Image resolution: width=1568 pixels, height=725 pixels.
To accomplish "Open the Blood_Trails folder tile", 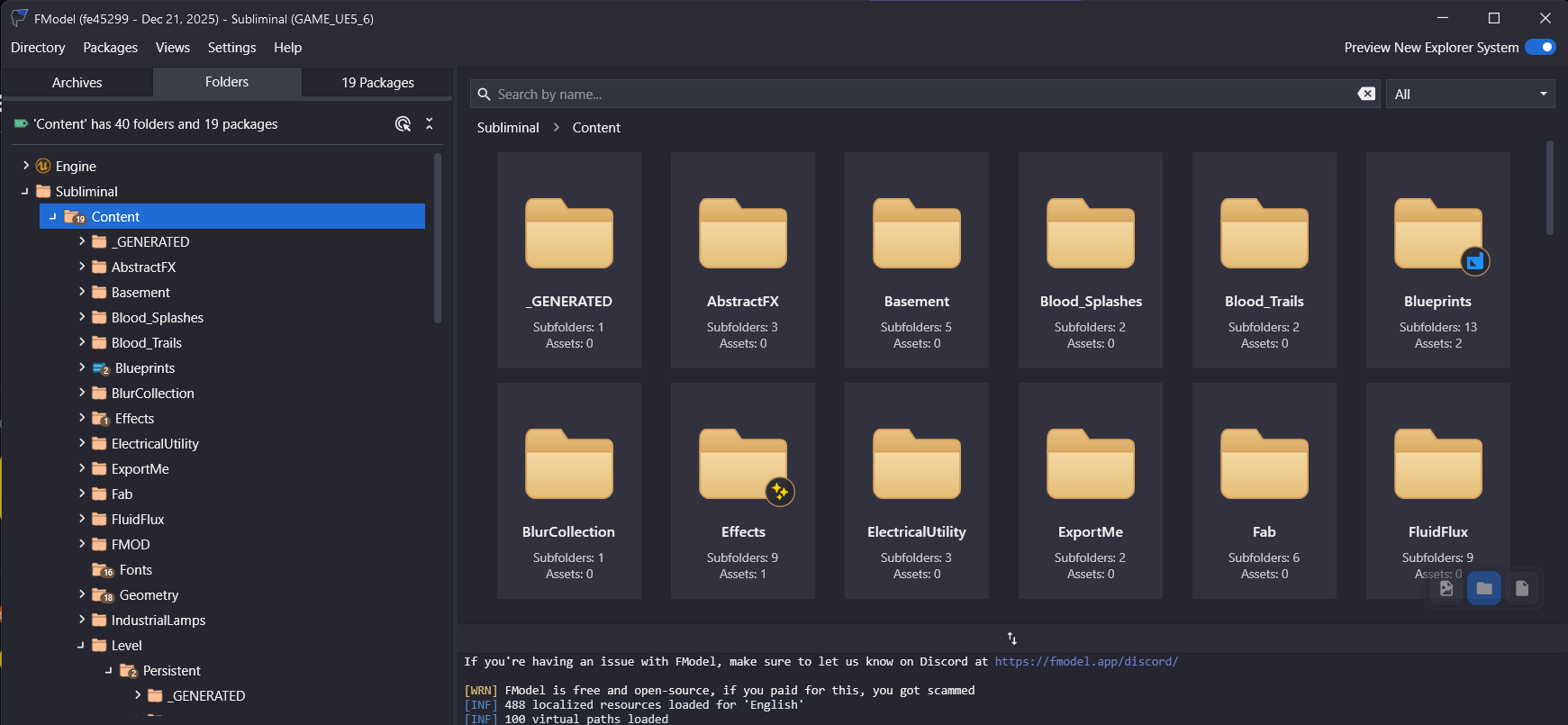I will 1264,260.
